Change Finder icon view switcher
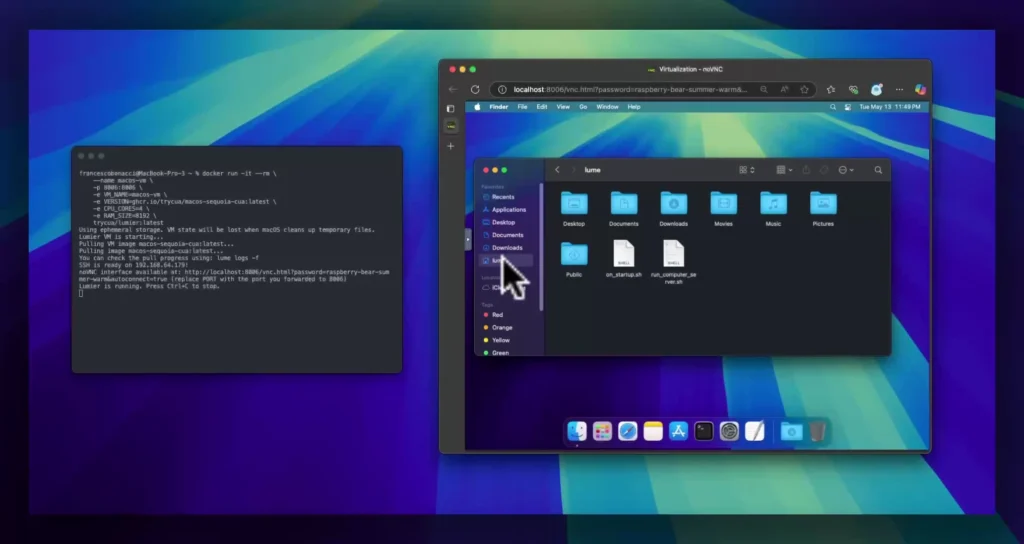Viewport: 1024px width, 544px height. click(746, 170)
